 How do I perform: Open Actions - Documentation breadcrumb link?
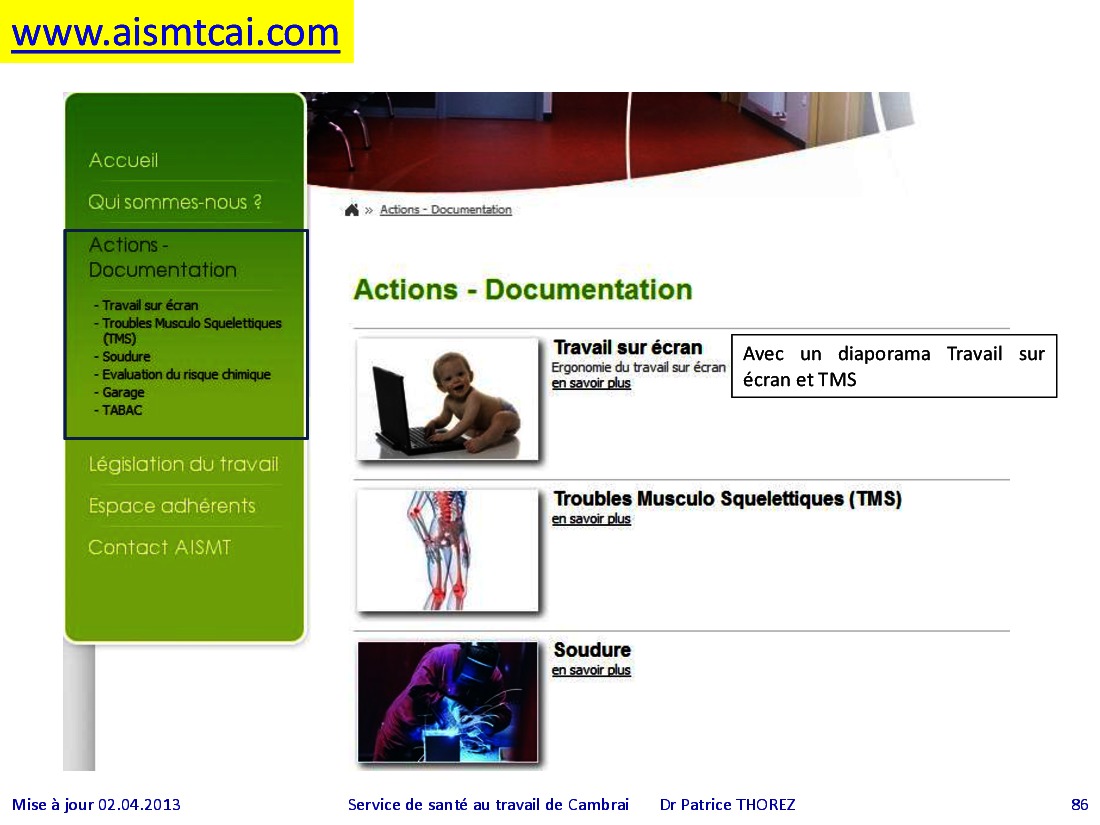pos(445,210)
